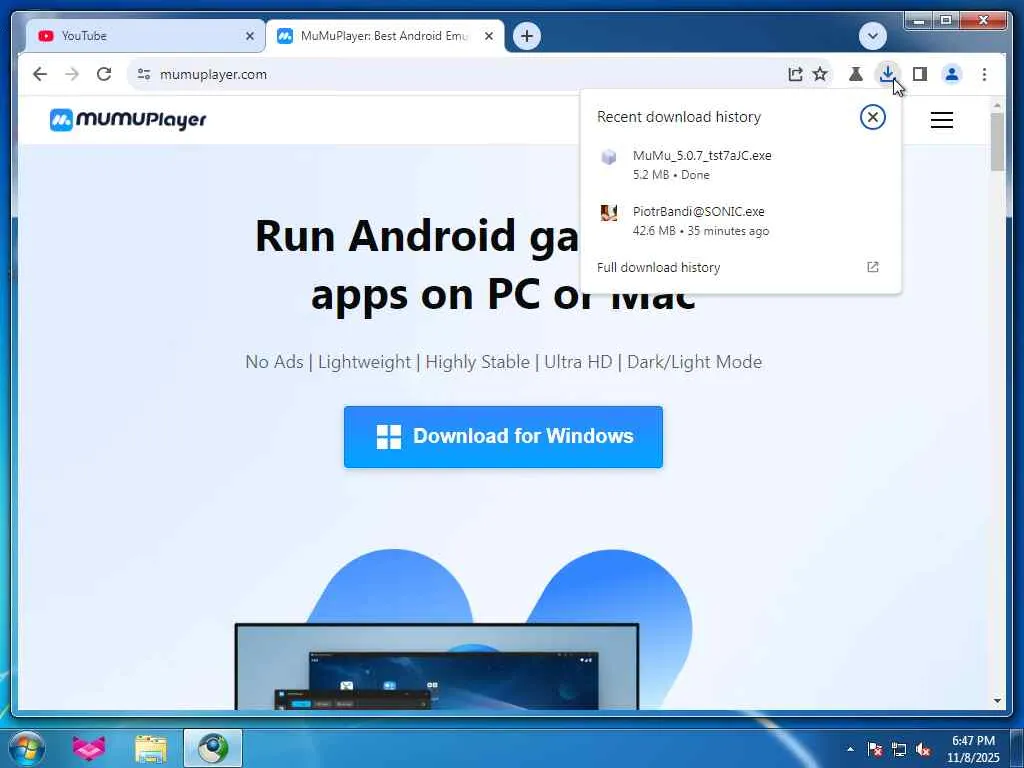Click the share page icon

click(795, 74)
